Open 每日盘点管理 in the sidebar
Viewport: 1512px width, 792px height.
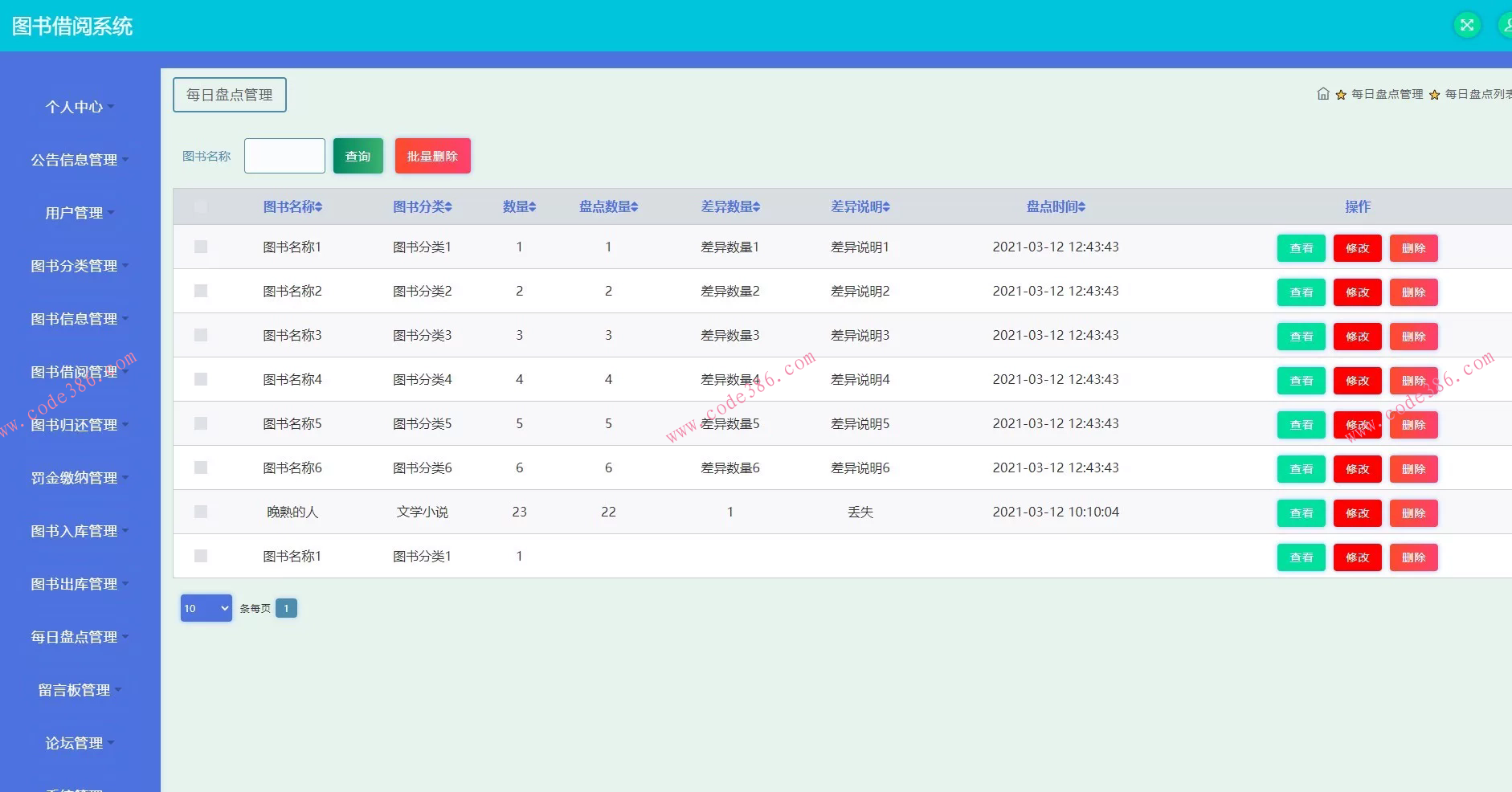coord(78,637)
